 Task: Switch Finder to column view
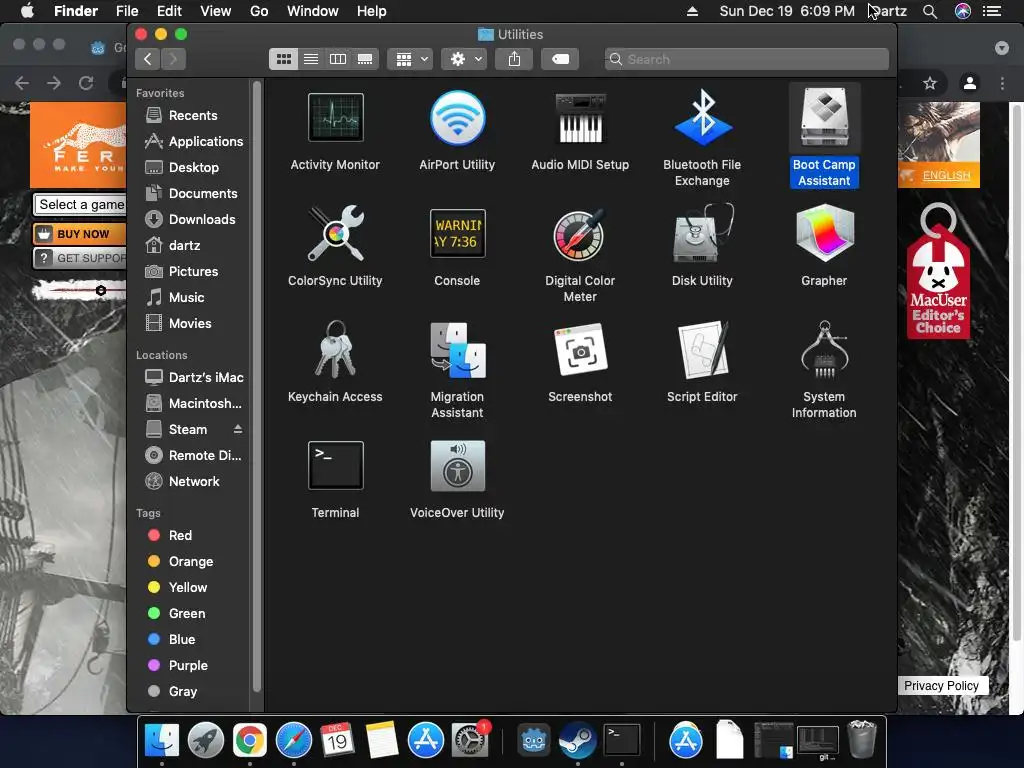(338, 59)
